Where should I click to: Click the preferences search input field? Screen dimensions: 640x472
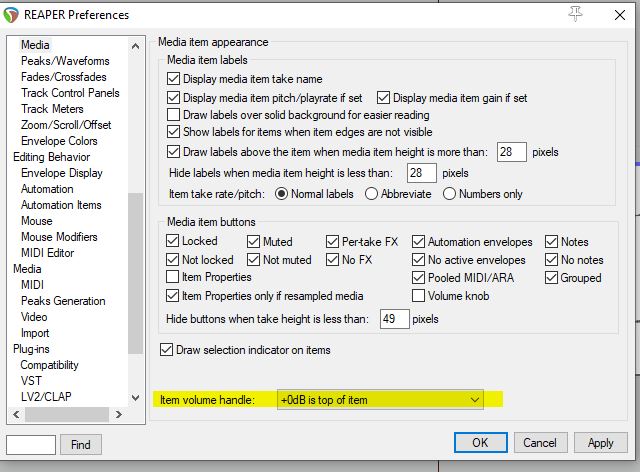click(x=31, y=444)
